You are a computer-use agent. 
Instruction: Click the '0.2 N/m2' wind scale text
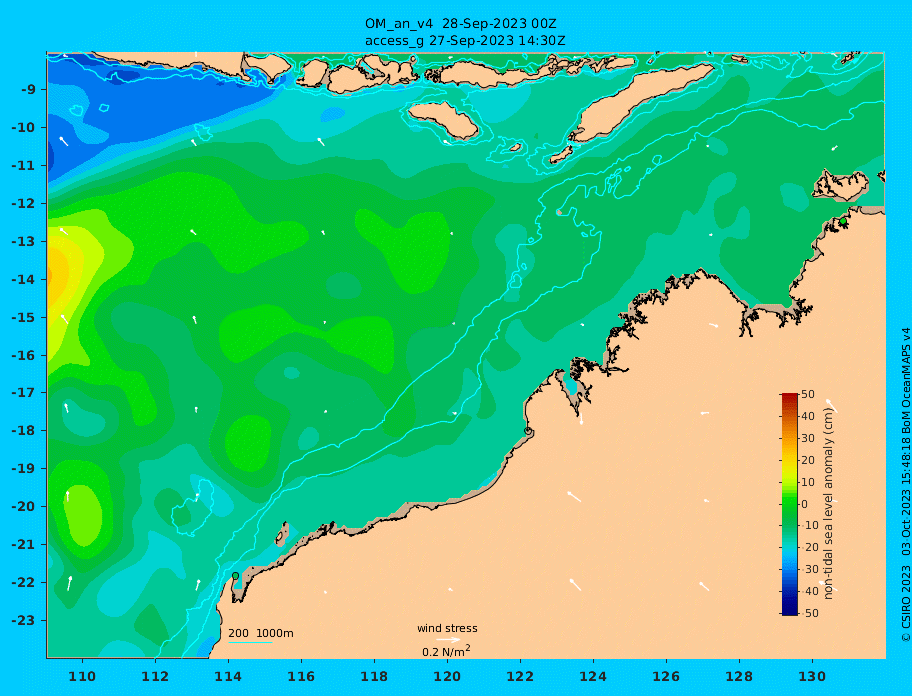[446, 651]
